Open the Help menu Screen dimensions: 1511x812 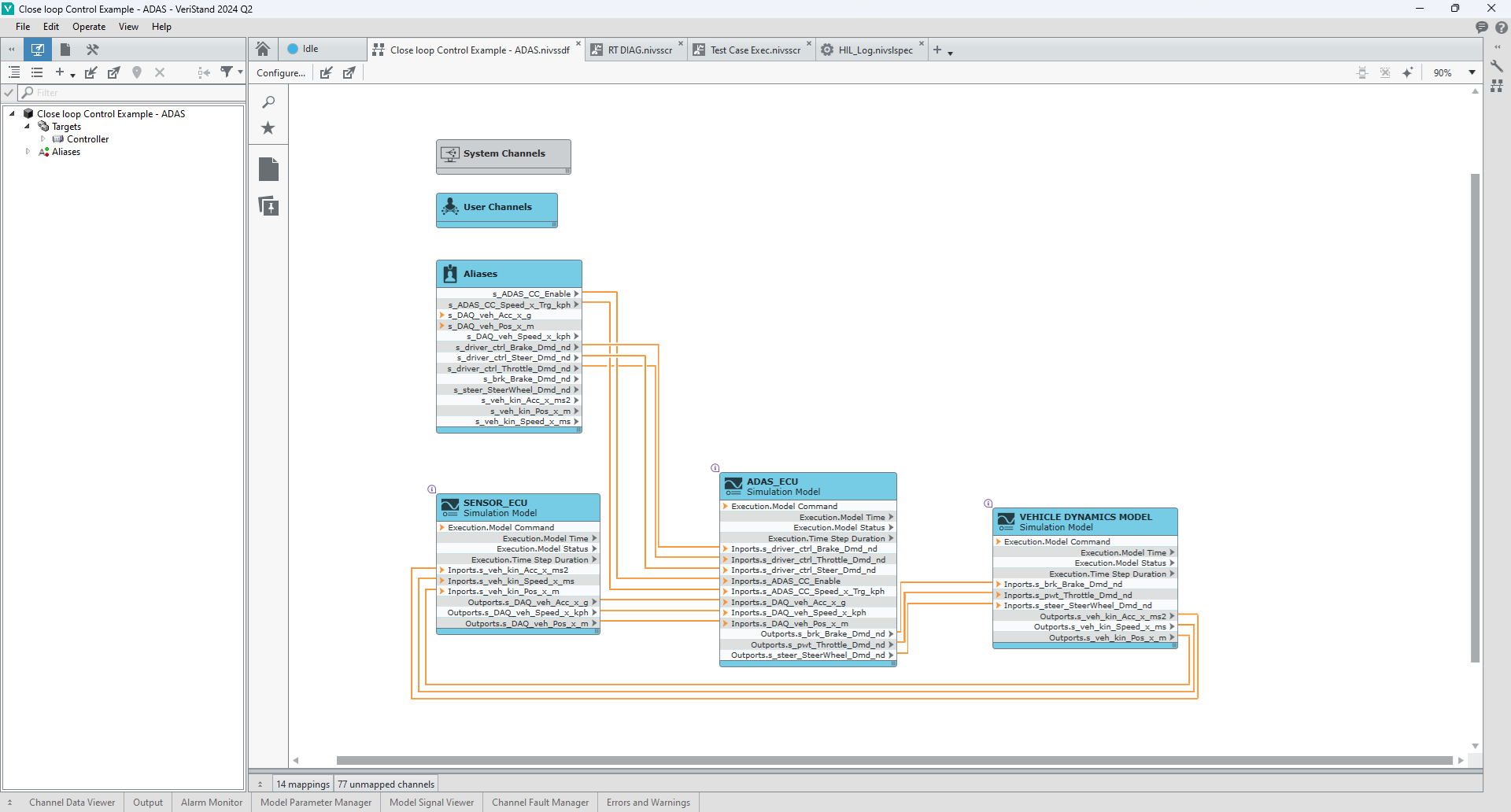coord(161,27)
